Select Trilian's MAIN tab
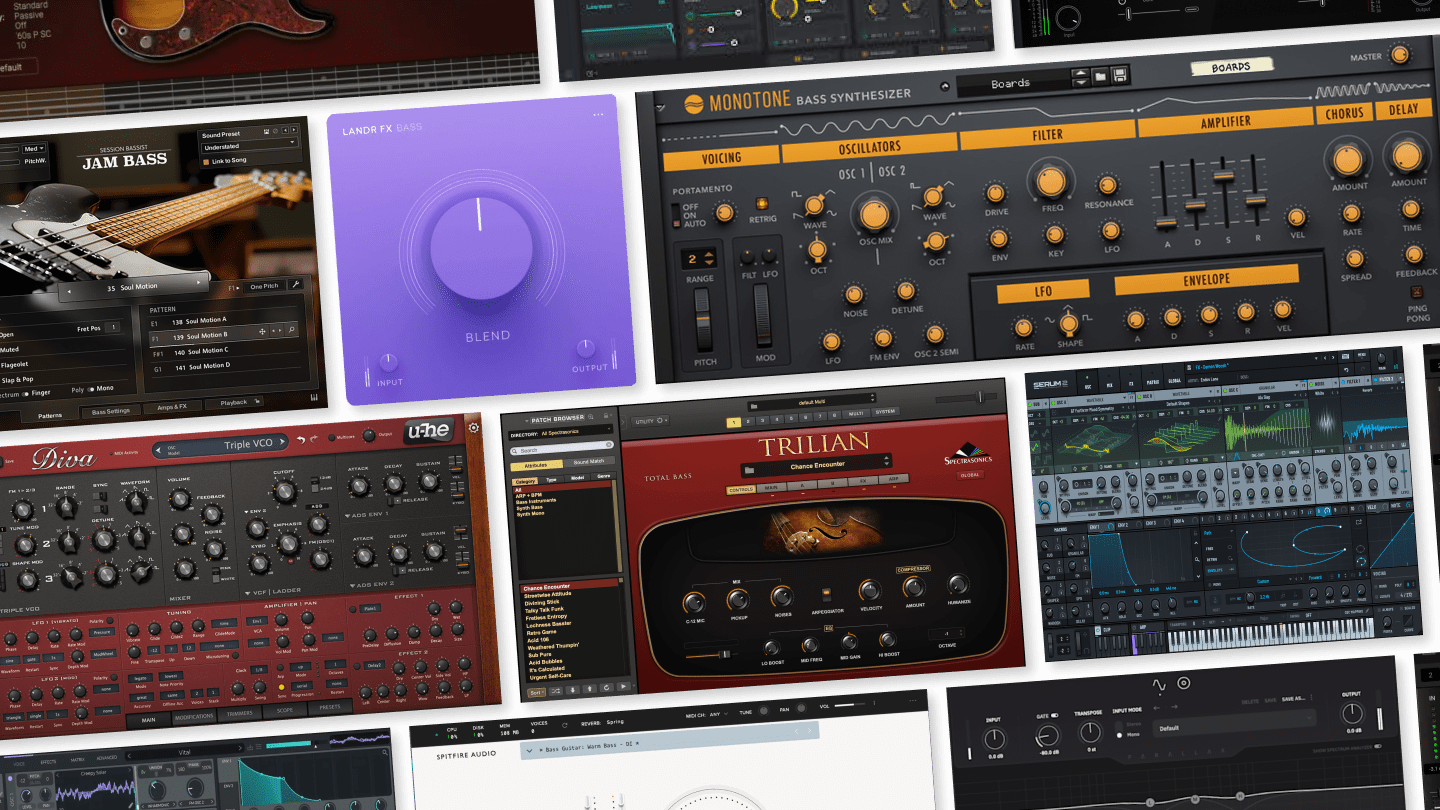Image resolution: width=1440 pixels, height=810 pixels. [x=771, y=487]
